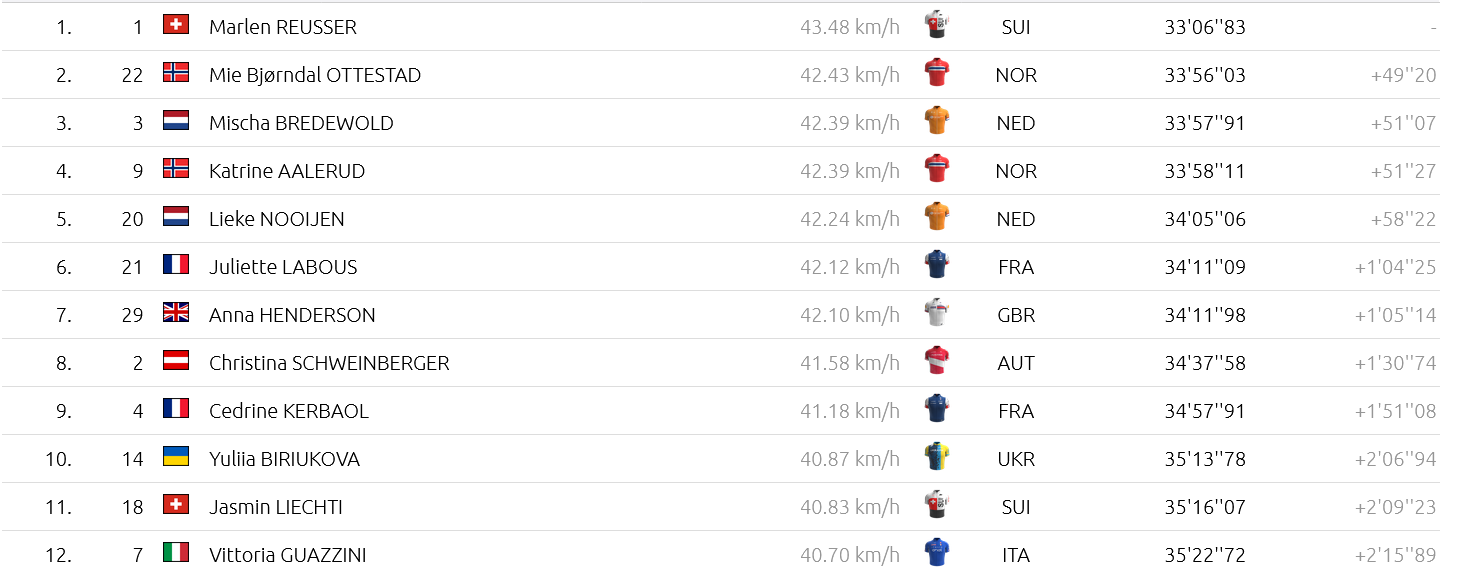Click the Norwegian flag next to Mie Bjørndal OTTESTAD
The image size is (1463, 576).
tap(176, 73)
